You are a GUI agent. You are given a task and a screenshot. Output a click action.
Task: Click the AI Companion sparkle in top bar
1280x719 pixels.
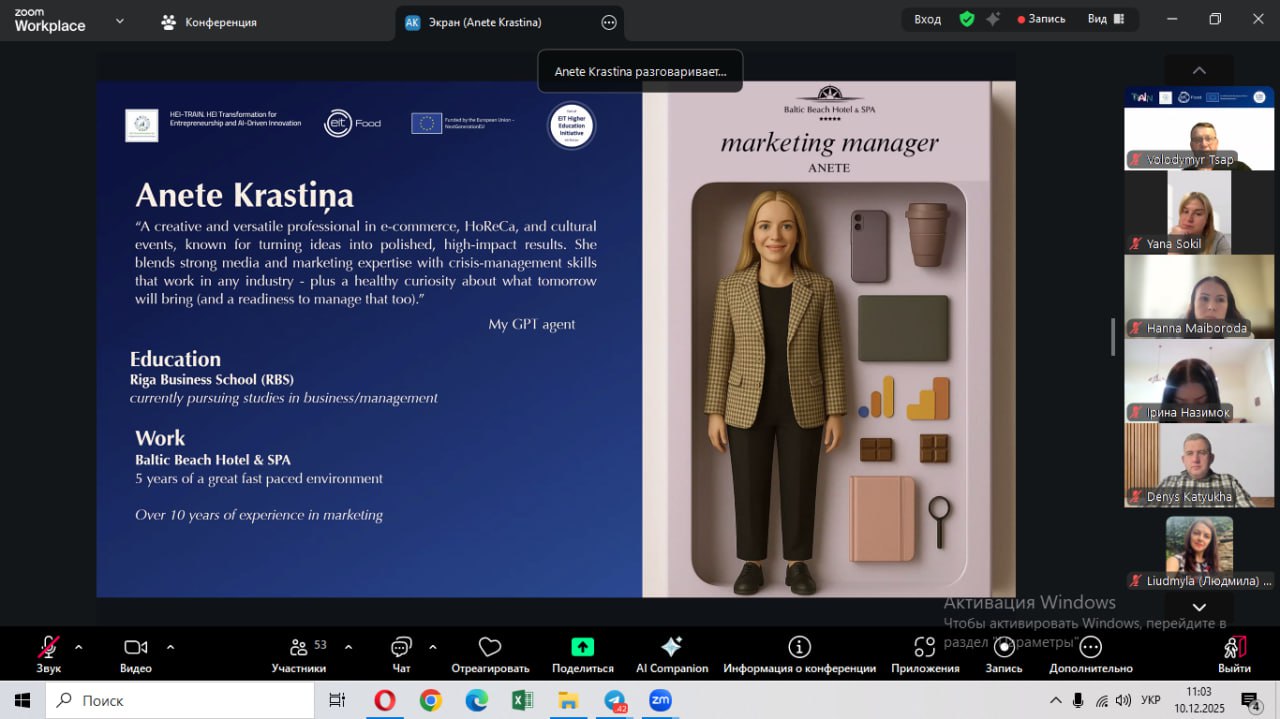pos(993,19)
